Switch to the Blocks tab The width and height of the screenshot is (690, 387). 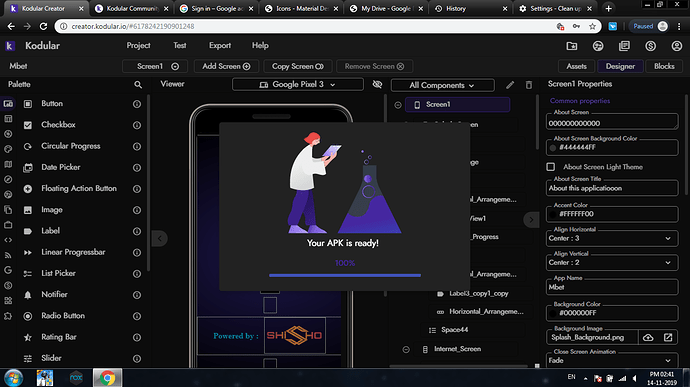click(x=664, y=66)
